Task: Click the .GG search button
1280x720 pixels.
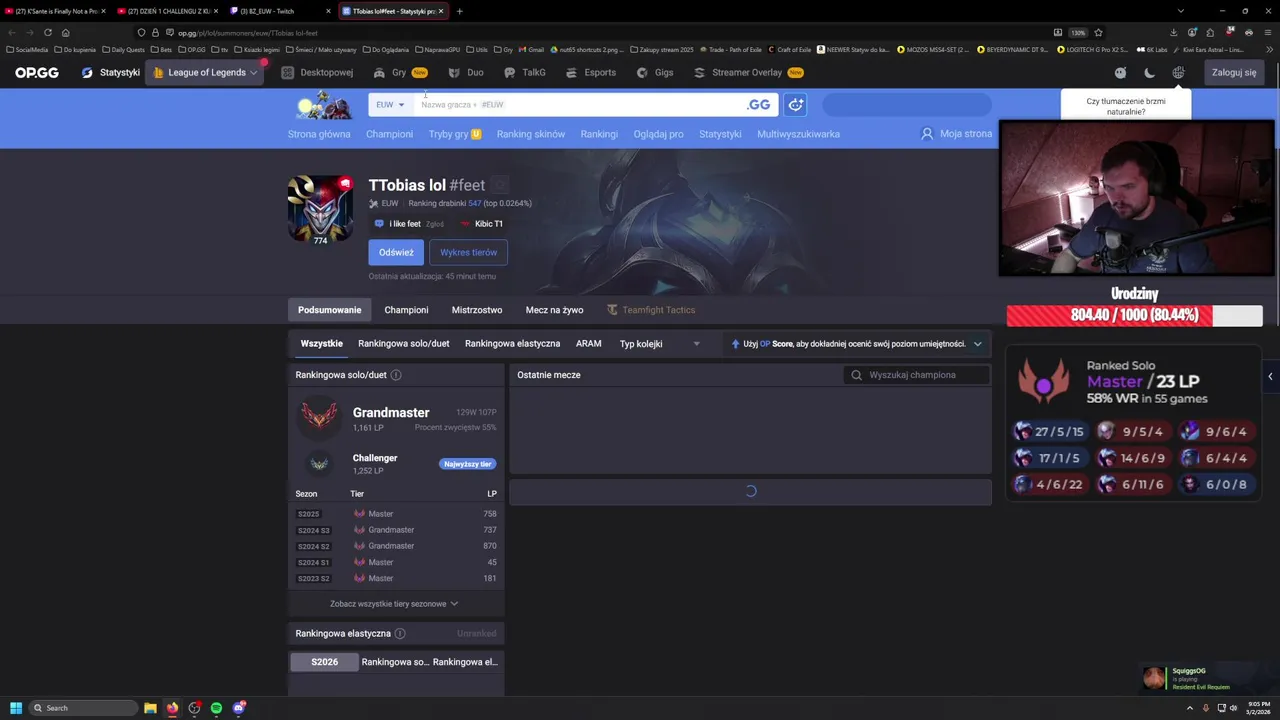Action: tap(759, 104)
